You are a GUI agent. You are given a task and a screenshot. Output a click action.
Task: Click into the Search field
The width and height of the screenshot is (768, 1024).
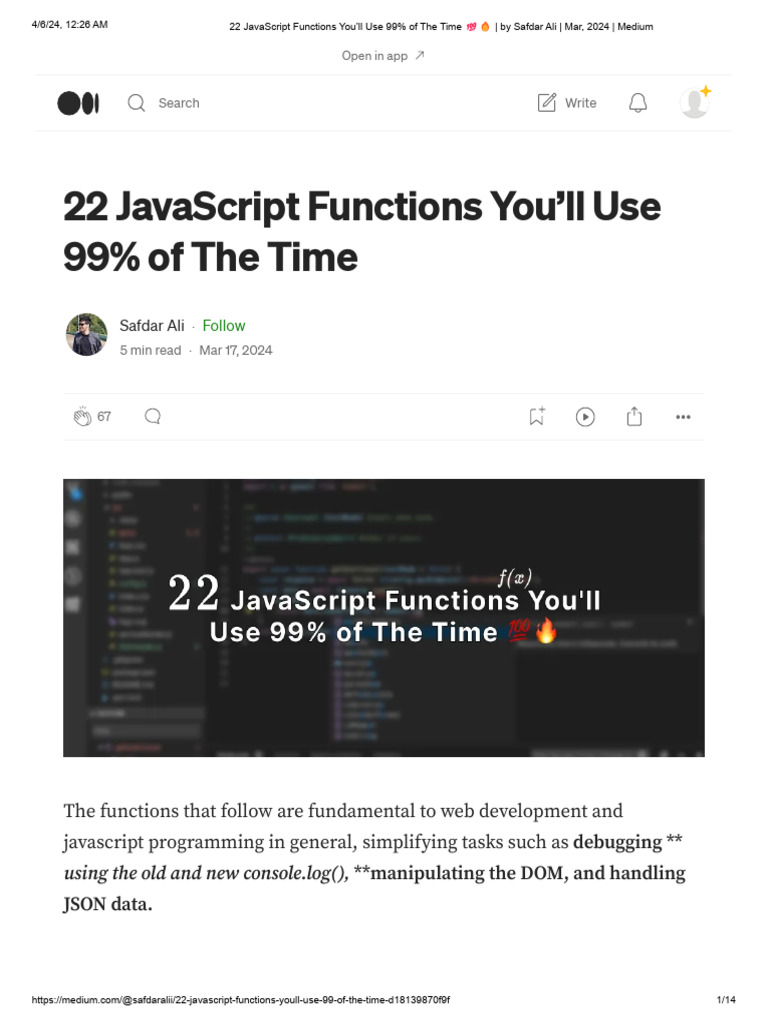[179, 103]
